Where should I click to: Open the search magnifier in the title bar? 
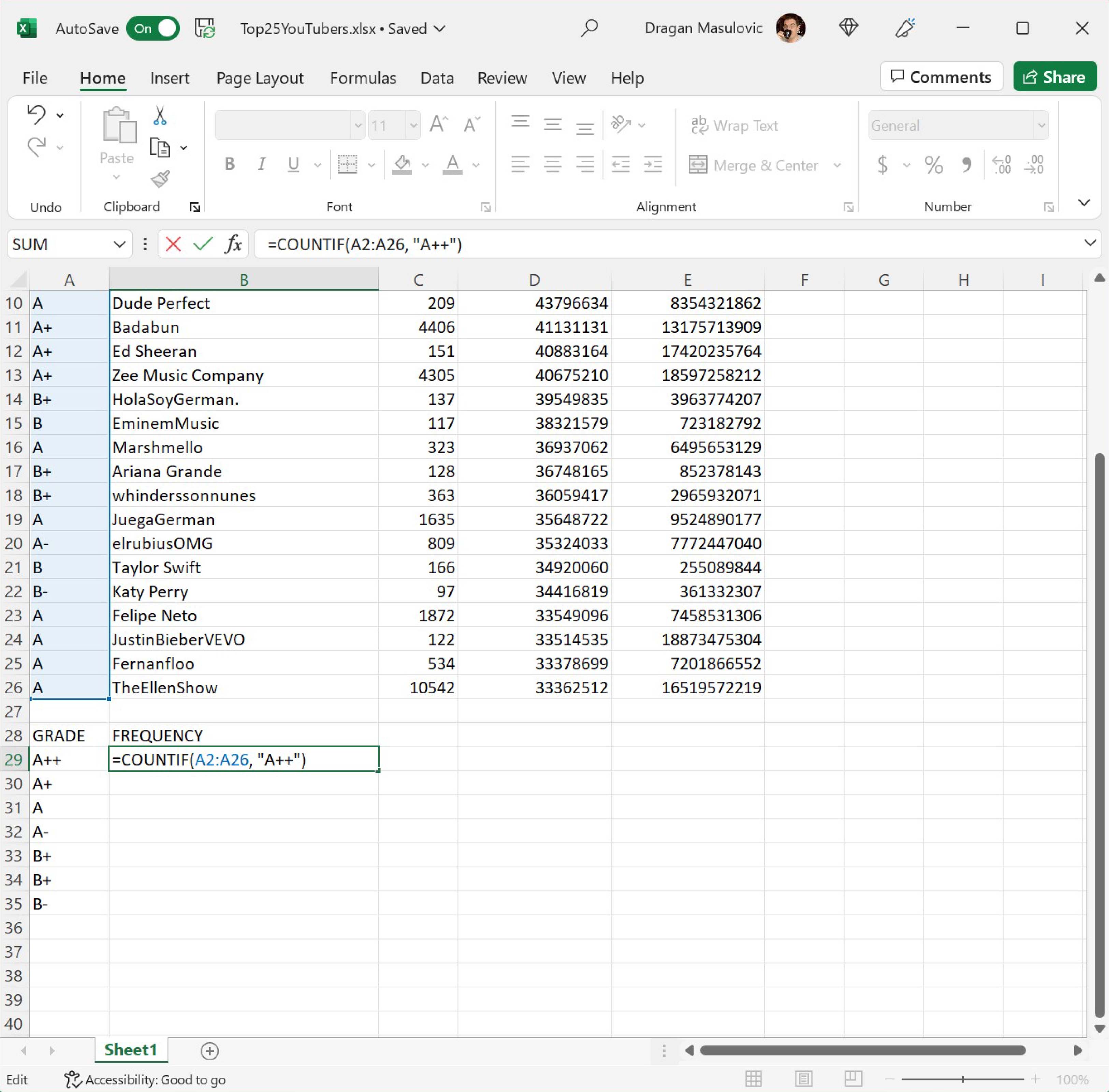(589, 28)
